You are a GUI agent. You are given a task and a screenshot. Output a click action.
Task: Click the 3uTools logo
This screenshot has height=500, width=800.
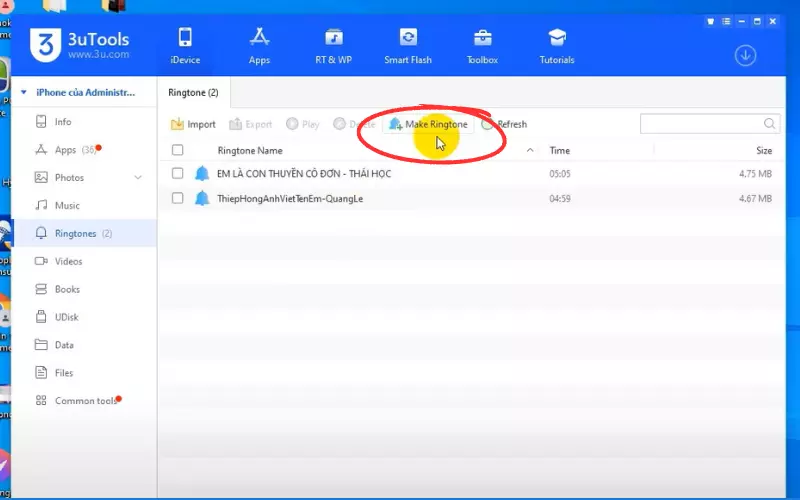pos(79,45)
